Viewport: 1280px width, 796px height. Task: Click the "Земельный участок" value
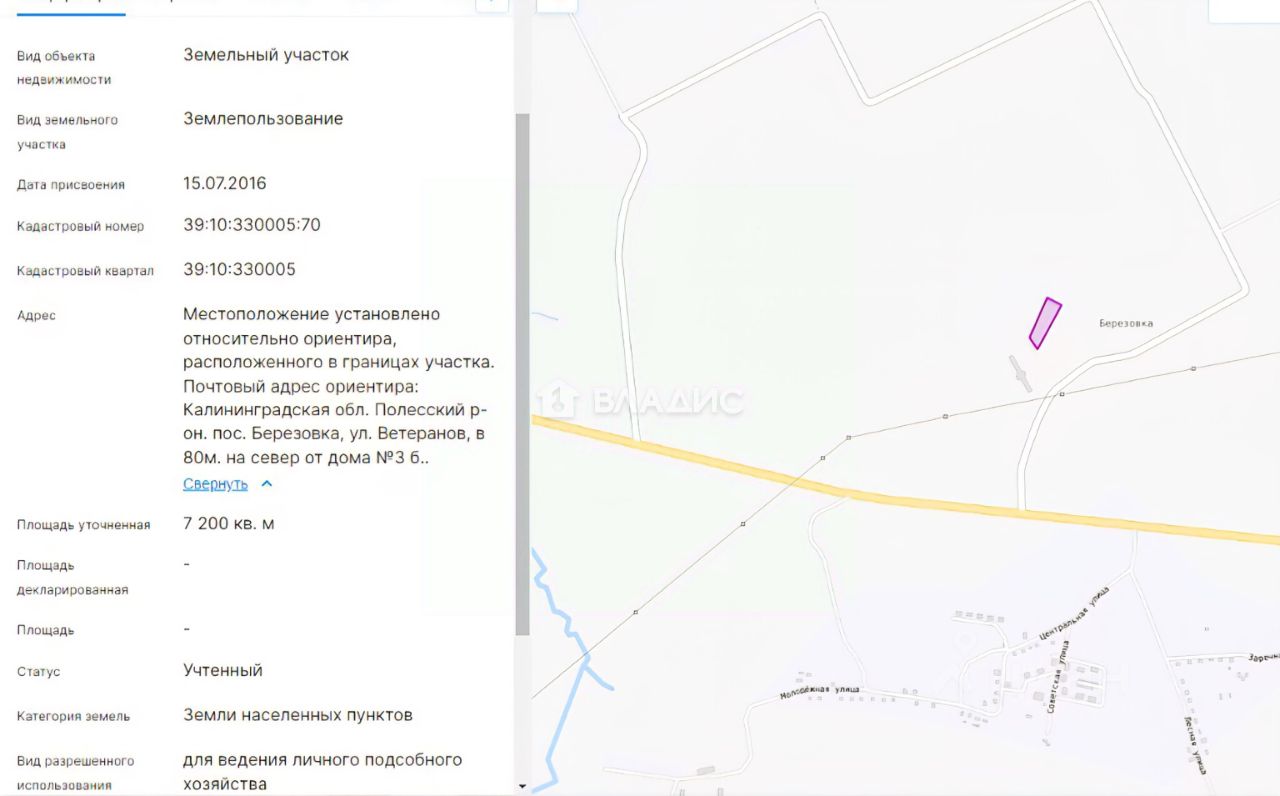pos(266,55)
